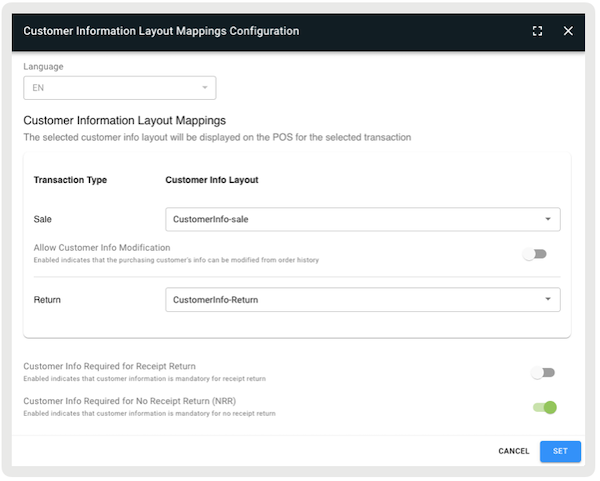Open the Return customer info layout dropdown

tap(363, 300)
